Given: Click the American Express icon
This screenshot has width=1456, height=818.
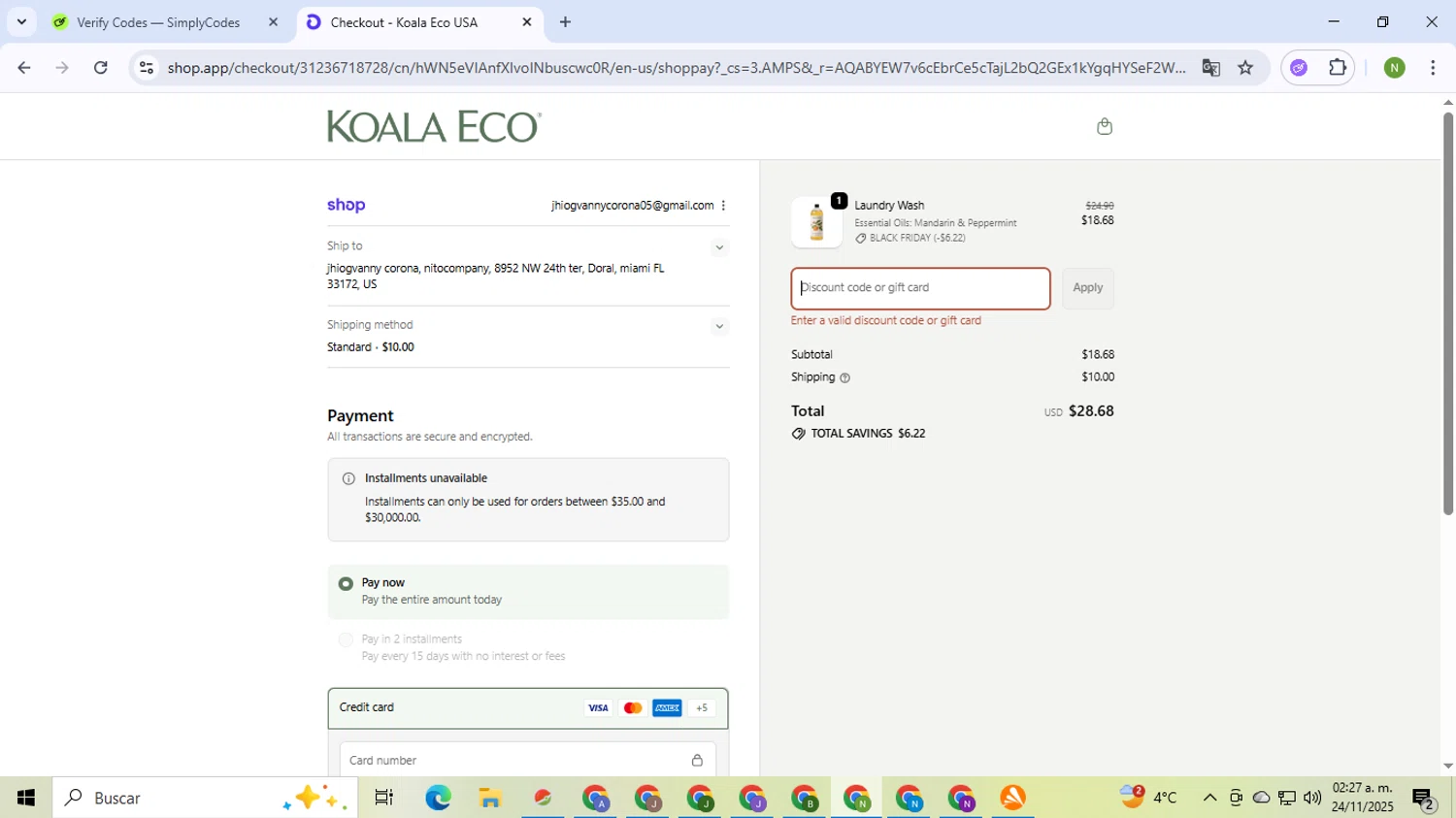Looking at the screenshot, I should pos(667,707).
